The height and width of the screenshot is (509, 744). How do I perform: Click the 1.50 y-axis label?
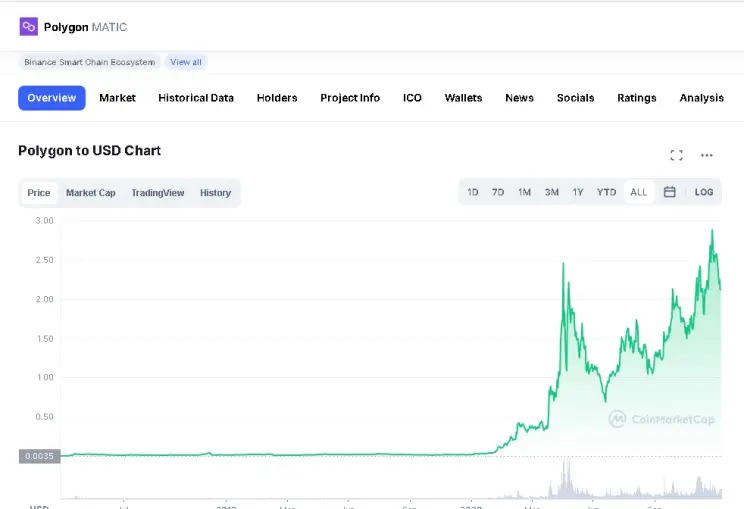(45, 339)
